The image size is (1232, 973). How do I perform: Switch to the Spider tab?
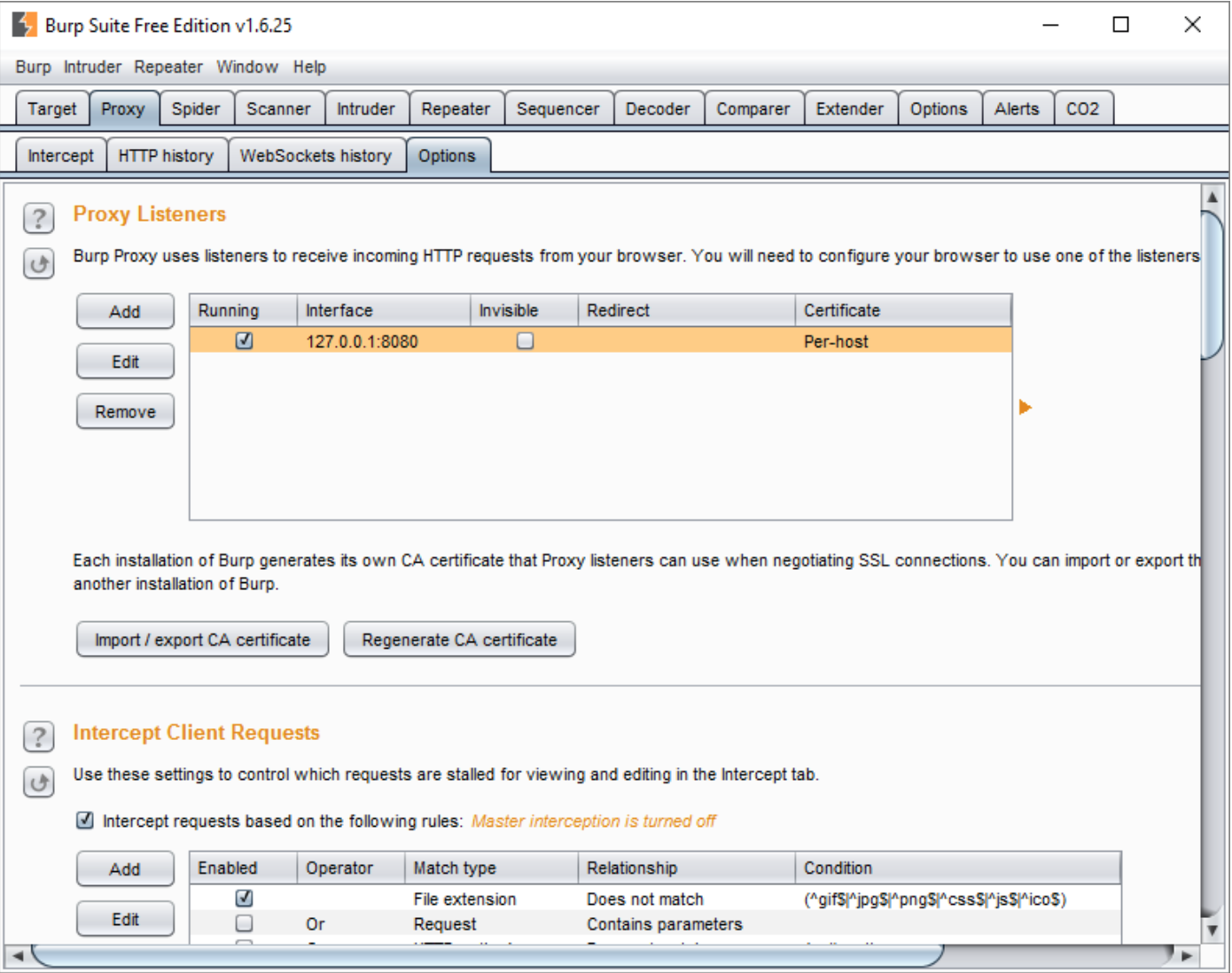point(196,109)
